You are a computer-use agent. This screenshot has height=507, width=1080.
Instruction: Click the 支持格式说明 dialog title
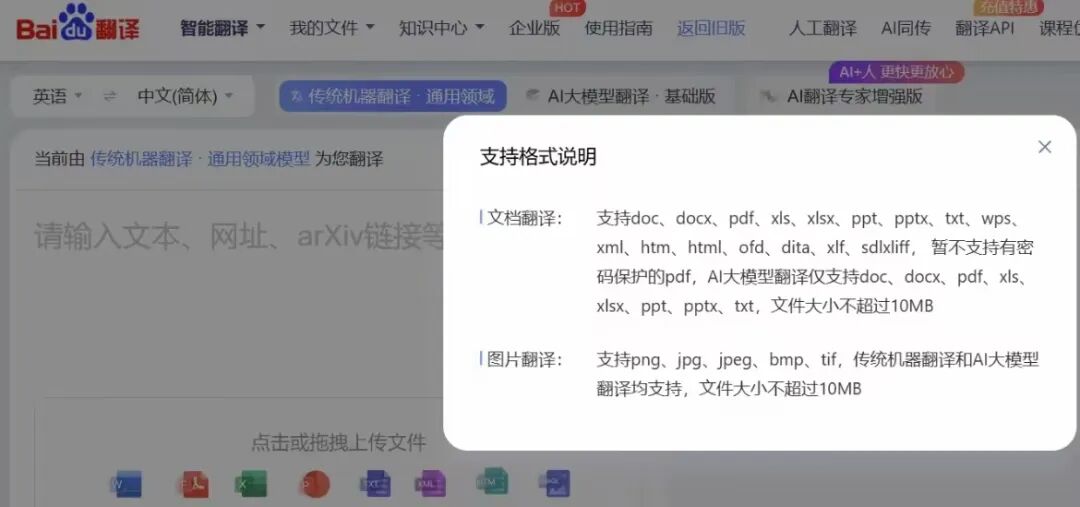(x=538, y=157)
